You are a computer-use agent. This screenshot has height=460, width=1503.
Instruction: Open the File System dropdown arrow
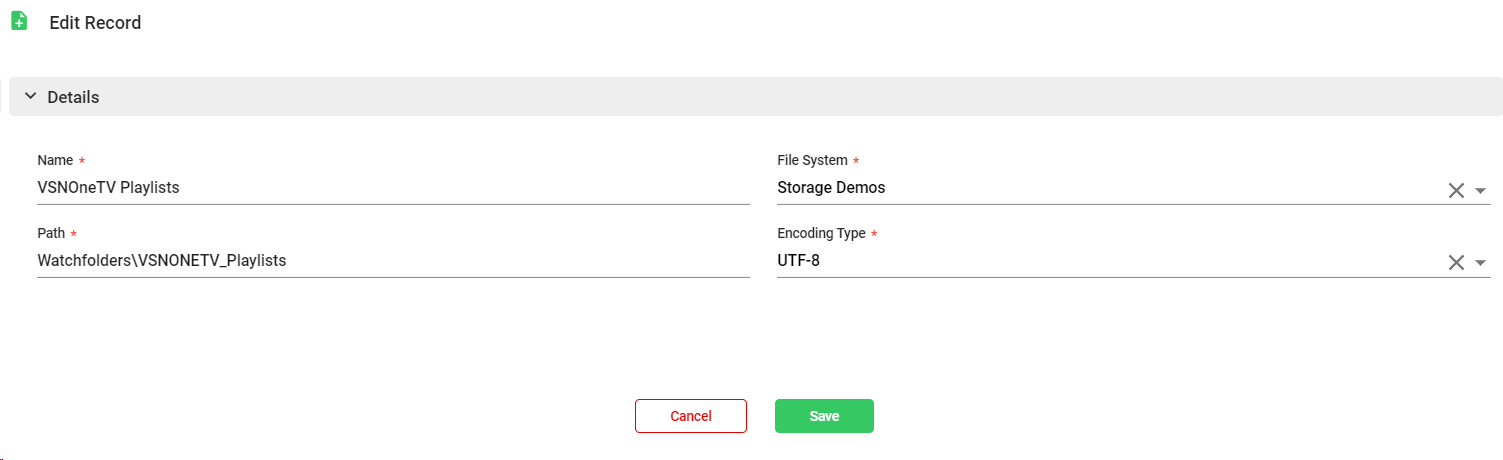coord(1481,190)
